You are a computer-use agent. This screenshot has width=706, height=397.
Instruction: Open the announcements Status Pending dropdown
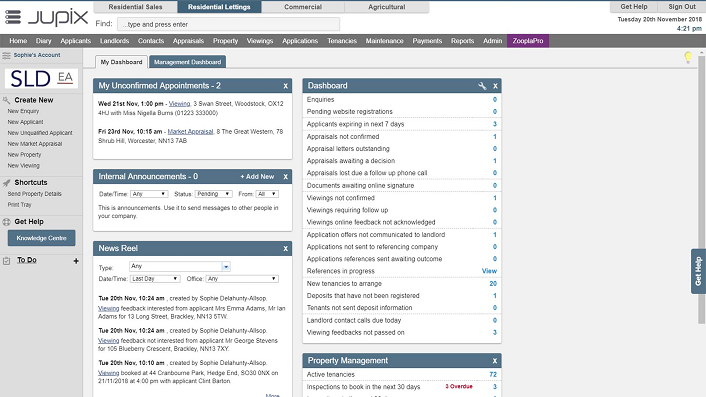213,194
